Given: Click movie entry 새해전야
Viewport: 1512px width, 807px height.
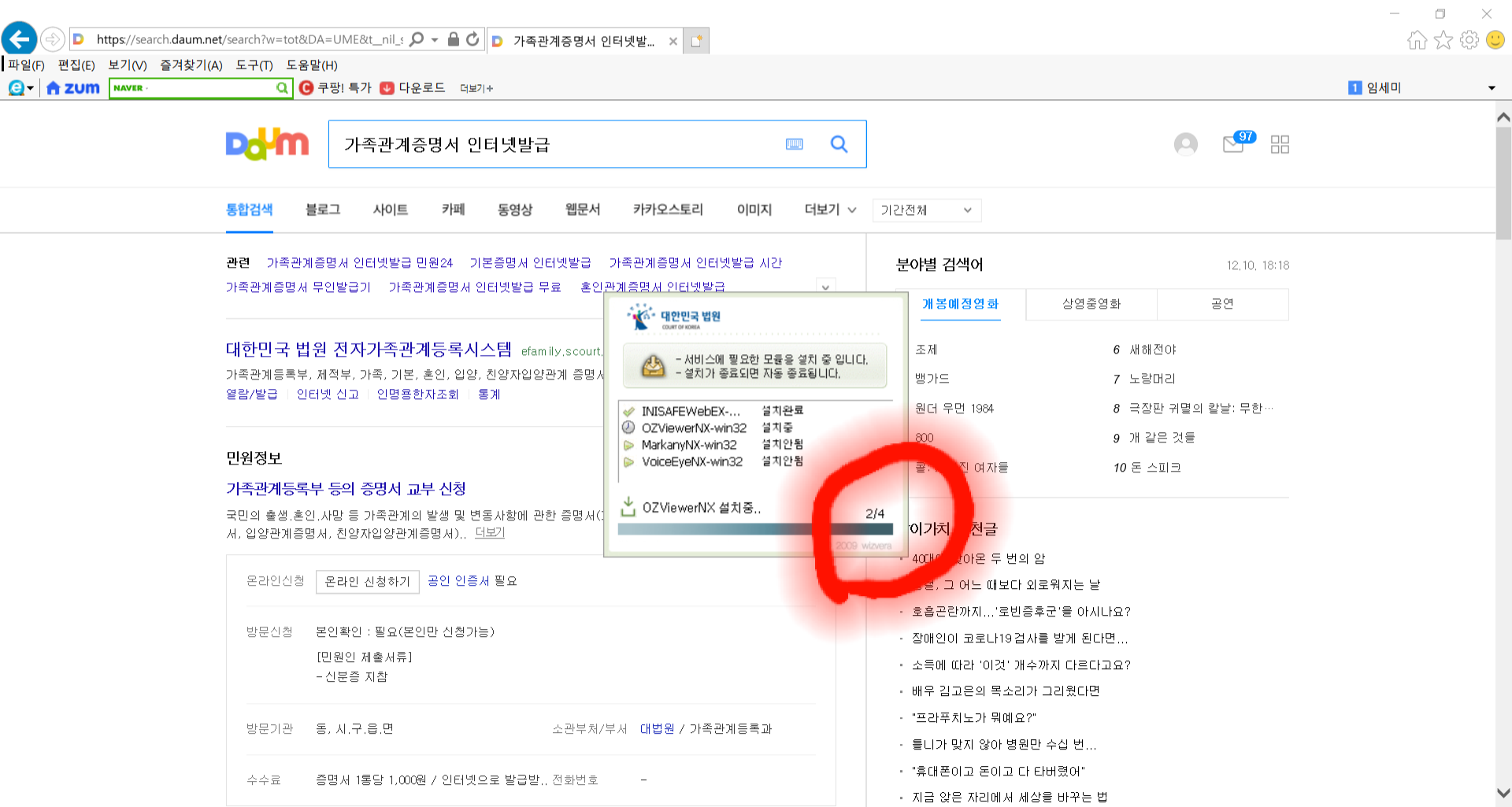Looking at the screenshot, I should point(1153,350).
